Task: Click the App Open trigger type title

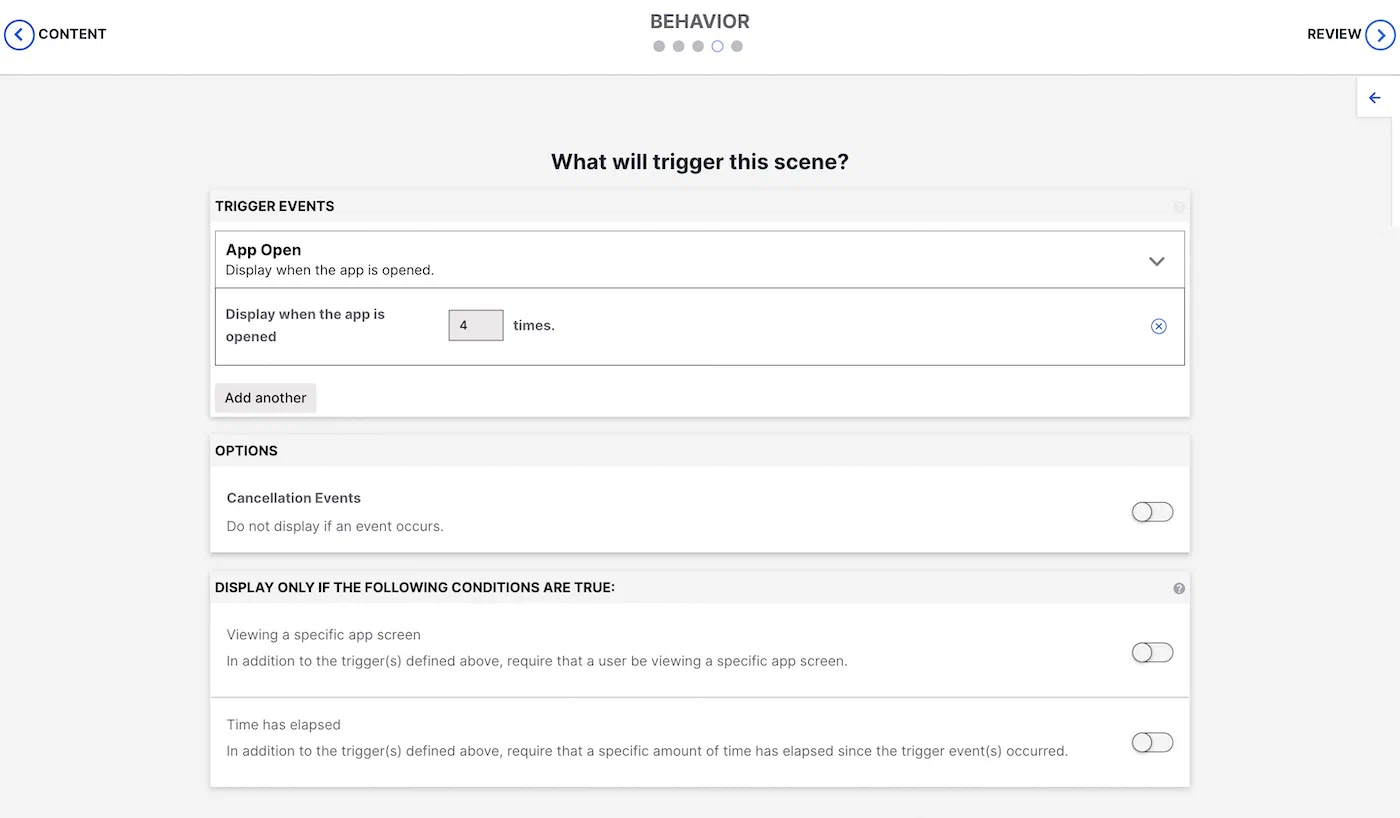Action: (x=263, y=250)
